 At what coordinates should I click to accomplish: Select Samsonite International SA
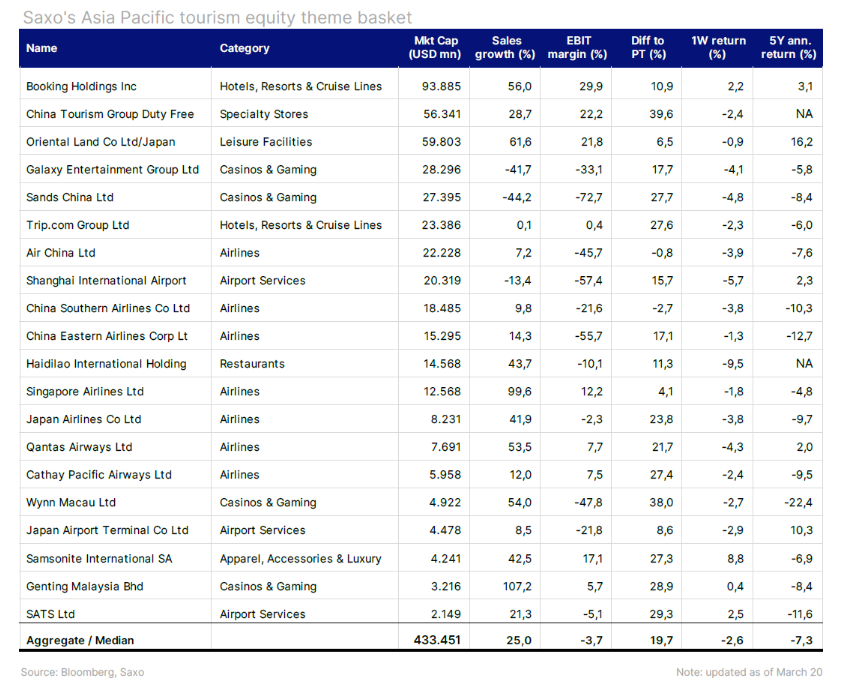click(99, 559)
